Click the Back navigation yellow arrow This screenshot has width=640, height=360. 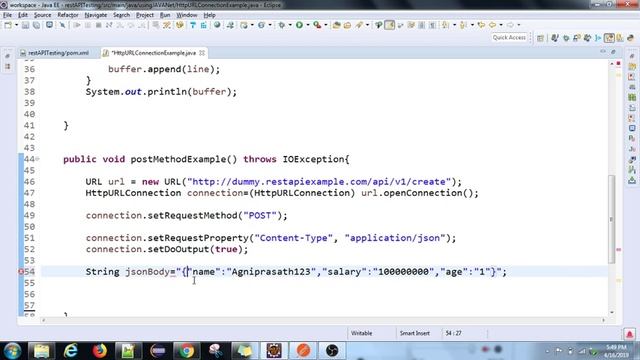click(x=493, y=25)
